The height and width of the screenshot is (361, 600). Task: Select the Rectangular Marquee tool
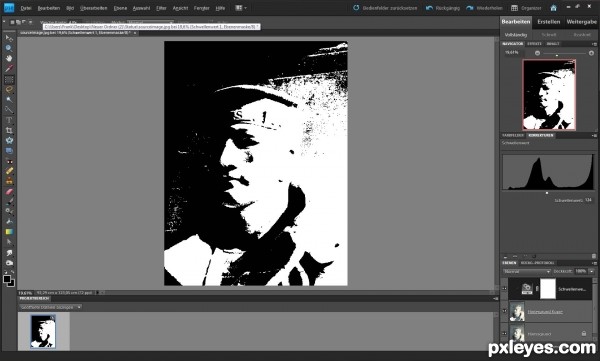point(9,80)
